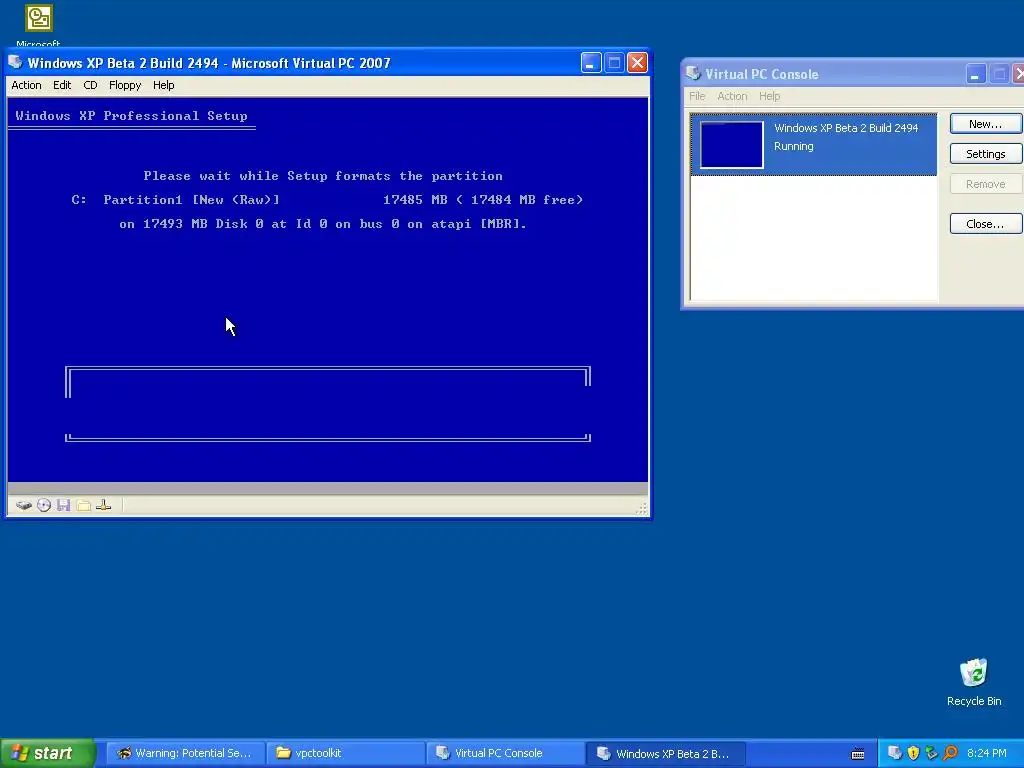Select the Microsoft desktop icon
This screenshot has height=768, width=1024.
point(39,25)
